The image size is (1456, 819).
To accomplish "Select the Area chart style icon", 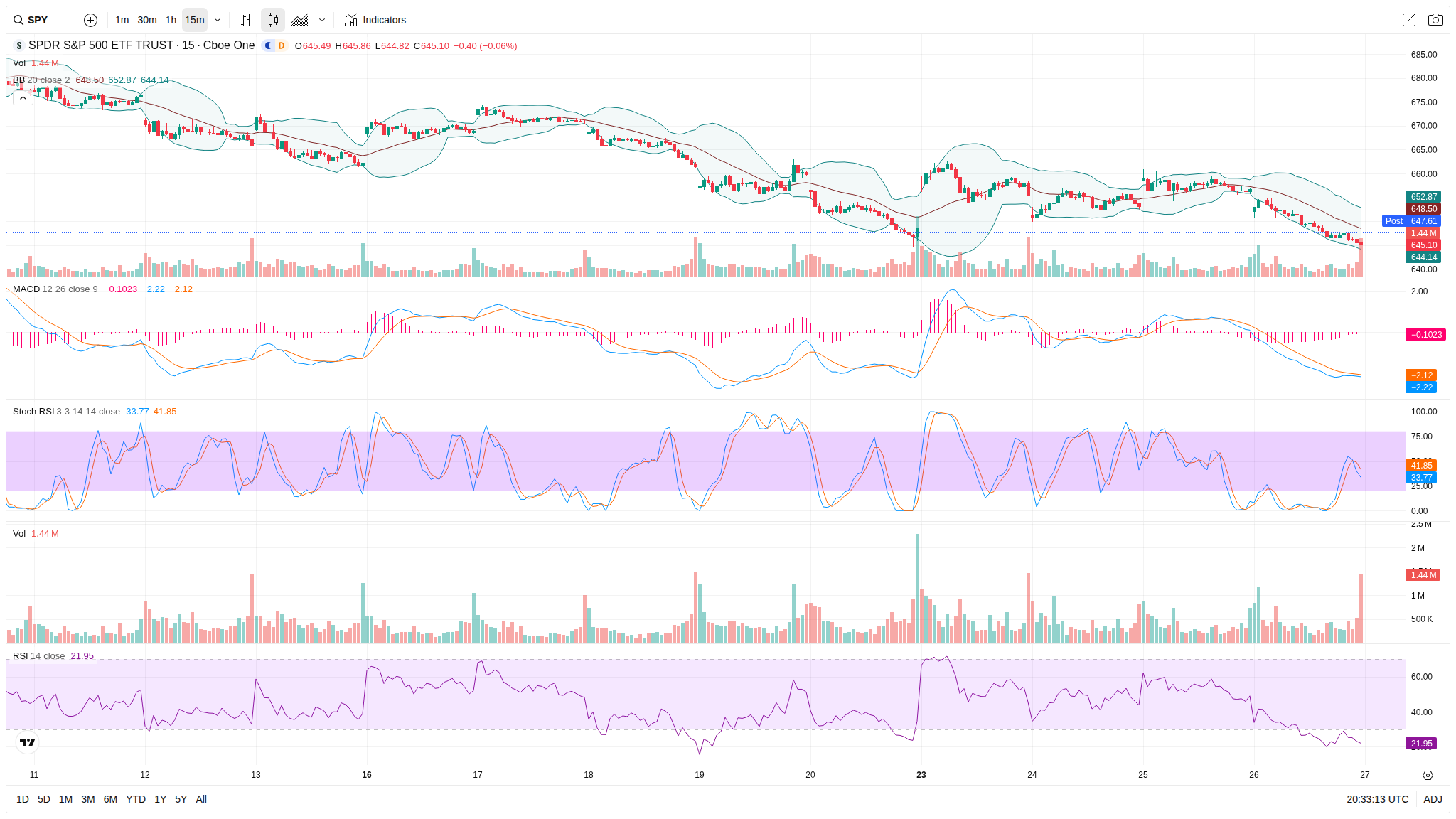I will pyautogui.click(x=300, y=20).
